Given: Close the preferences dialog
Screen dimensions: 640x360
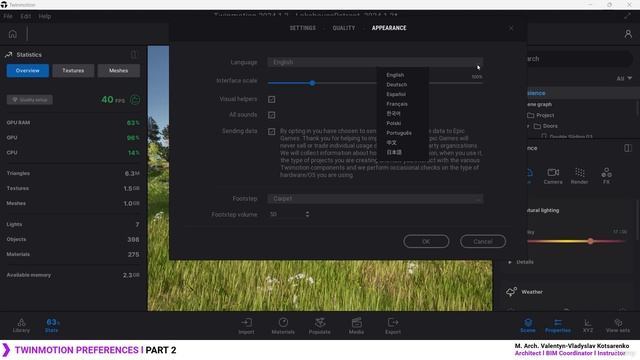Looking at the screenshot, I should coord(511,28).
